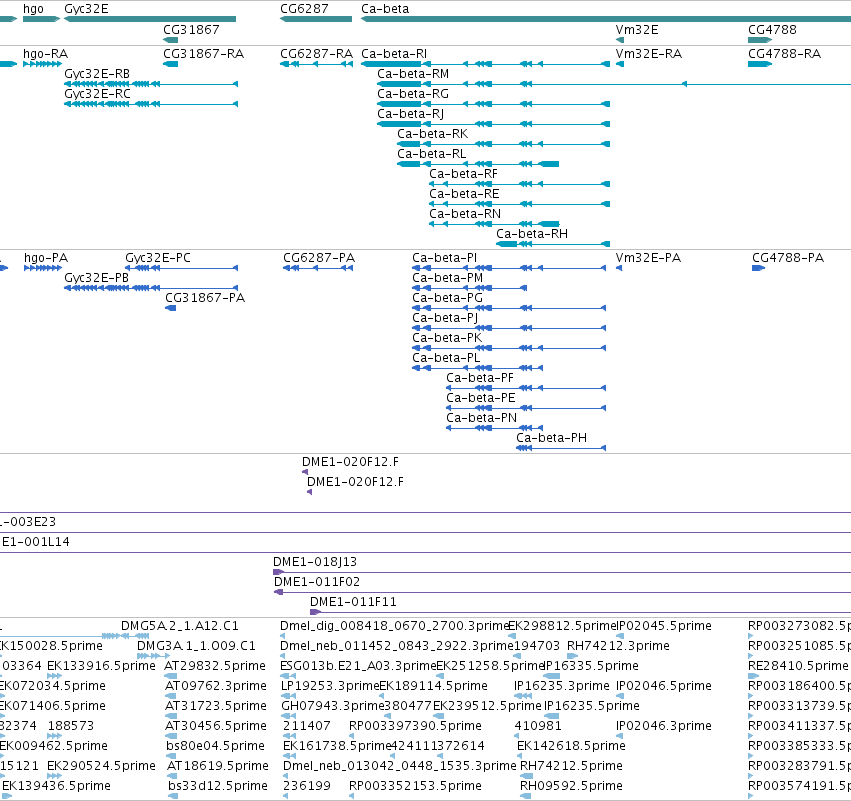Click the Ca-beta-RK transcript label
Image resolution: width=851 pixels, height=801 pixels.
click(x=433, y=134)
